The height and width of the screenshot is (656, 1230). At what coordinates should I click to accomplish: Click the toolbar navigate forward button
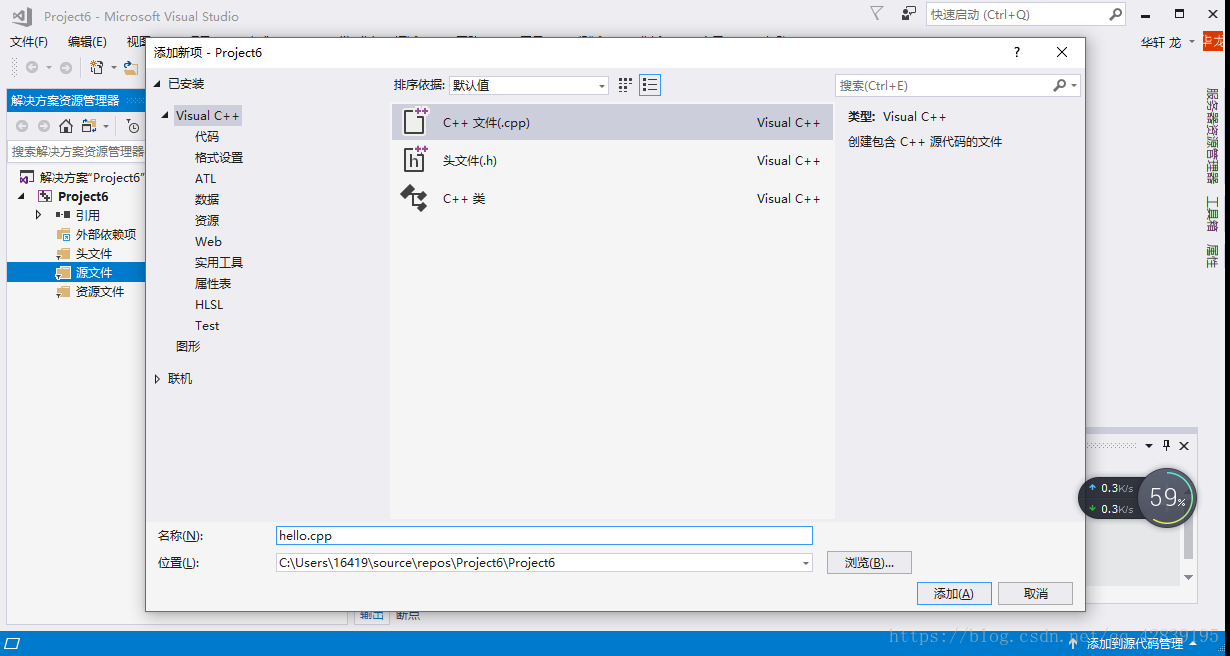[x=65, y=67]
